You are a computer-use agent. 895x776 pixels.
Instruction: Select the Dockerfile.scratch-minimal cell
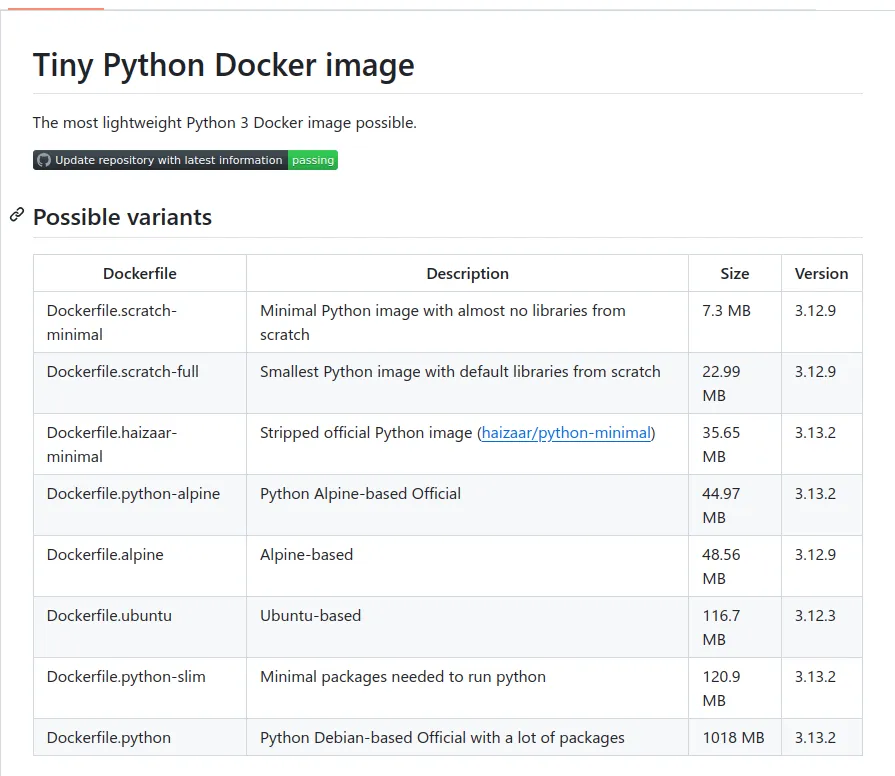tap(111, 322)
